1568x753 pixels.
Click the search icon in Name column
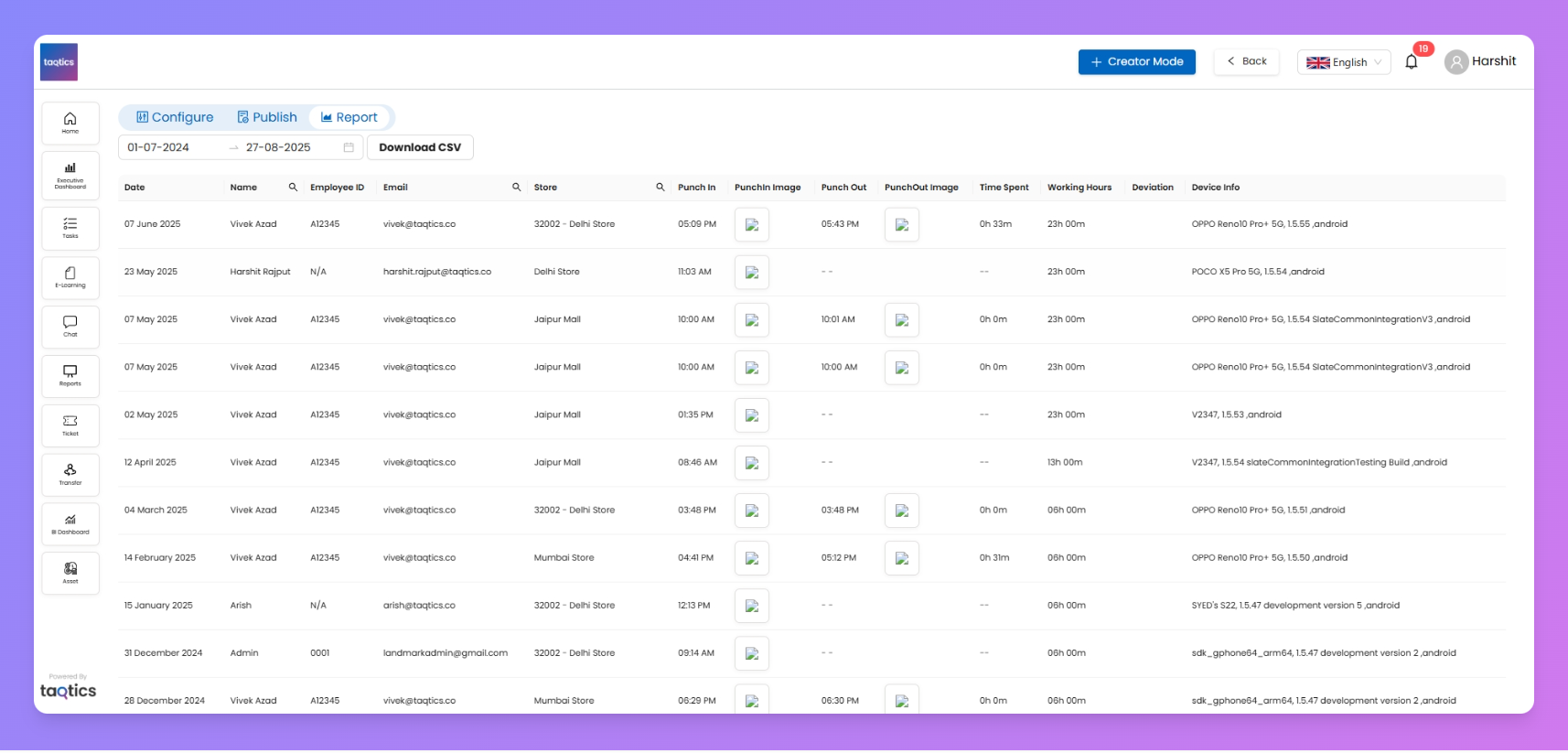[293, 188]
